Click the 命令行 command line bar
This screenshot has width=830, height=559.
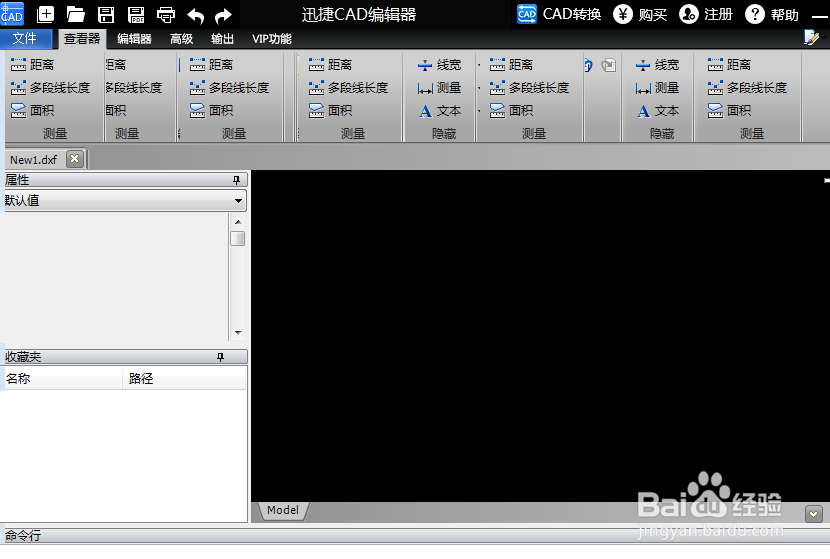tap(415, 535)
